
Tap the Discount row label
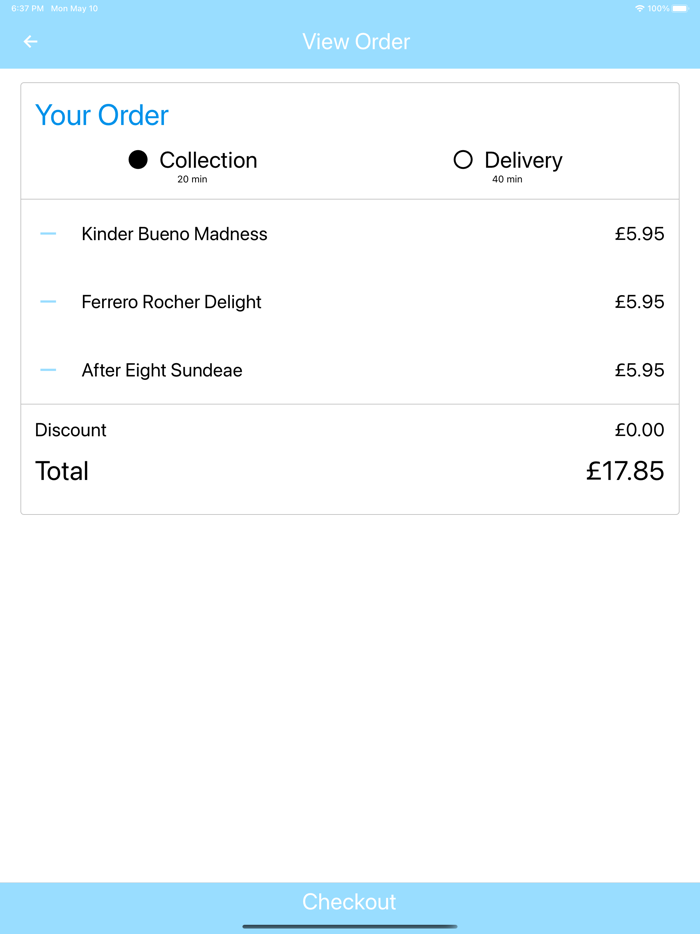point(71,430)
